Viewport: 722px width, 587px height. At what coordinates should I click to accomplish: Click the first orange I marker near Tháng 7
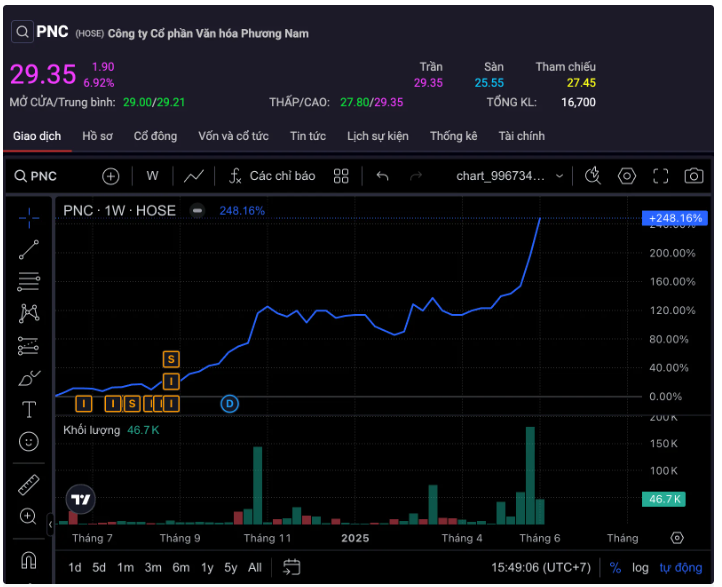click(84, 404)
